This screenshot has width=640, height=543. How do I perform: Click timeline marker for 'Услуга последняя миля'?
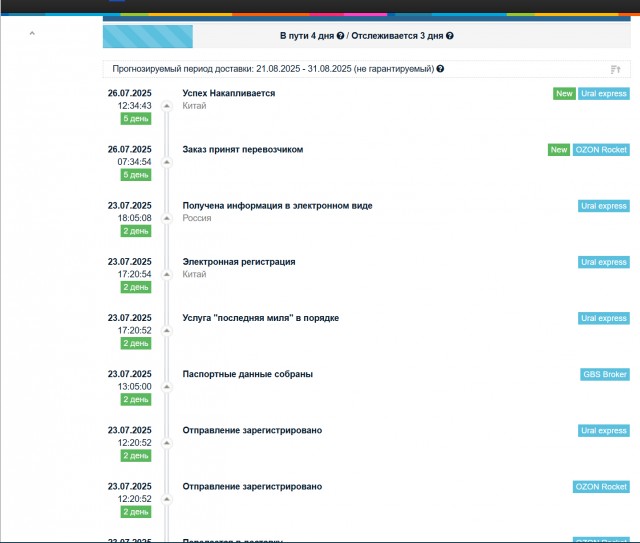[x=167, y=331]
